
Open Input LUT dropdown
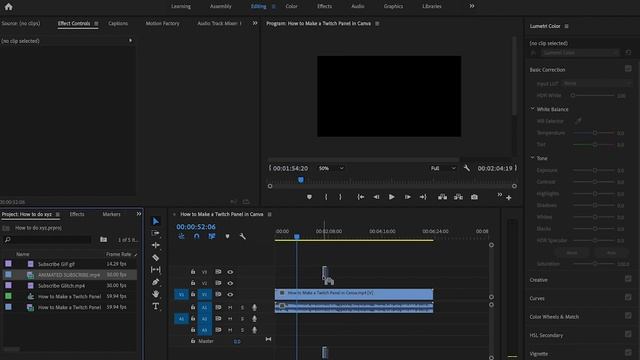click(x=596, y=83)
